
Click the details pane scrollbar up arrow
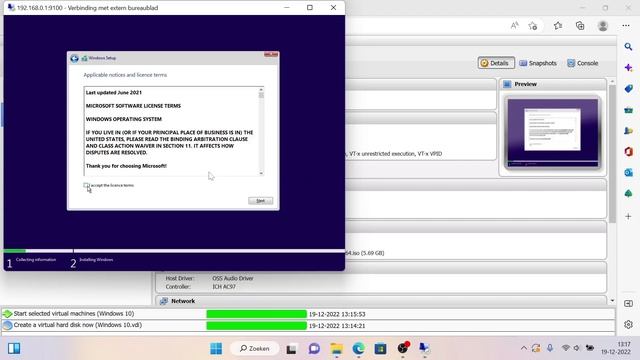click(612, 82)
